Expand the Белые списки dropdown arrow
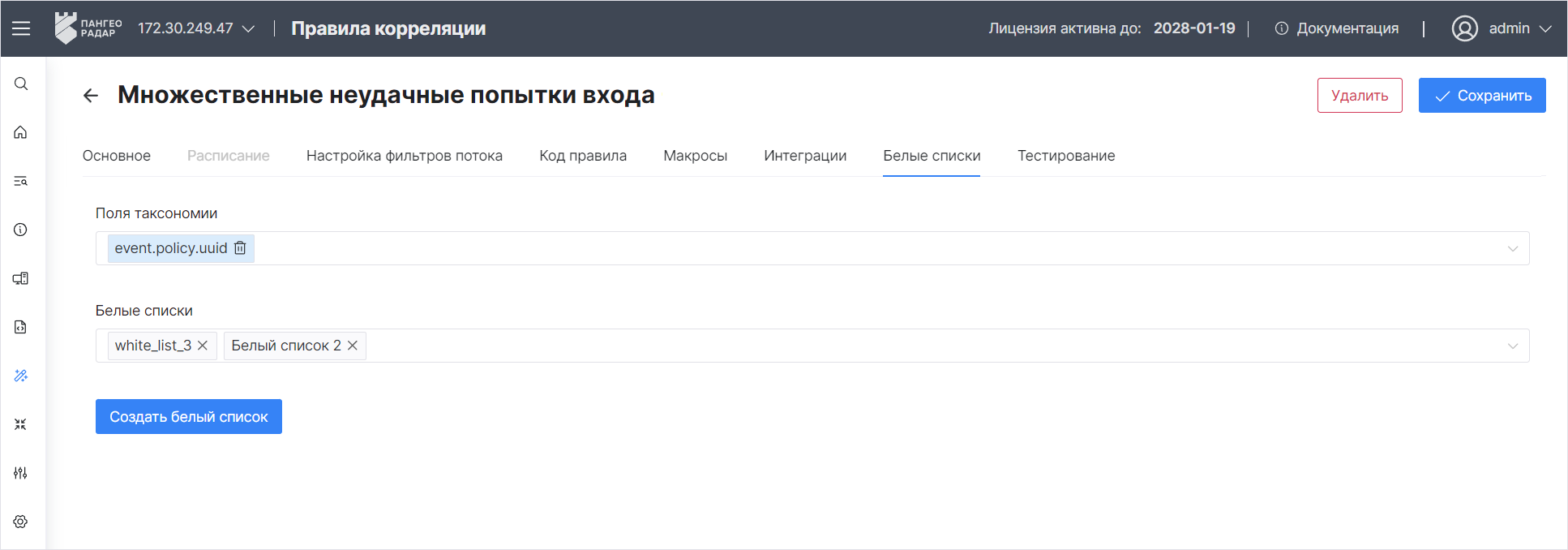 1512,346
